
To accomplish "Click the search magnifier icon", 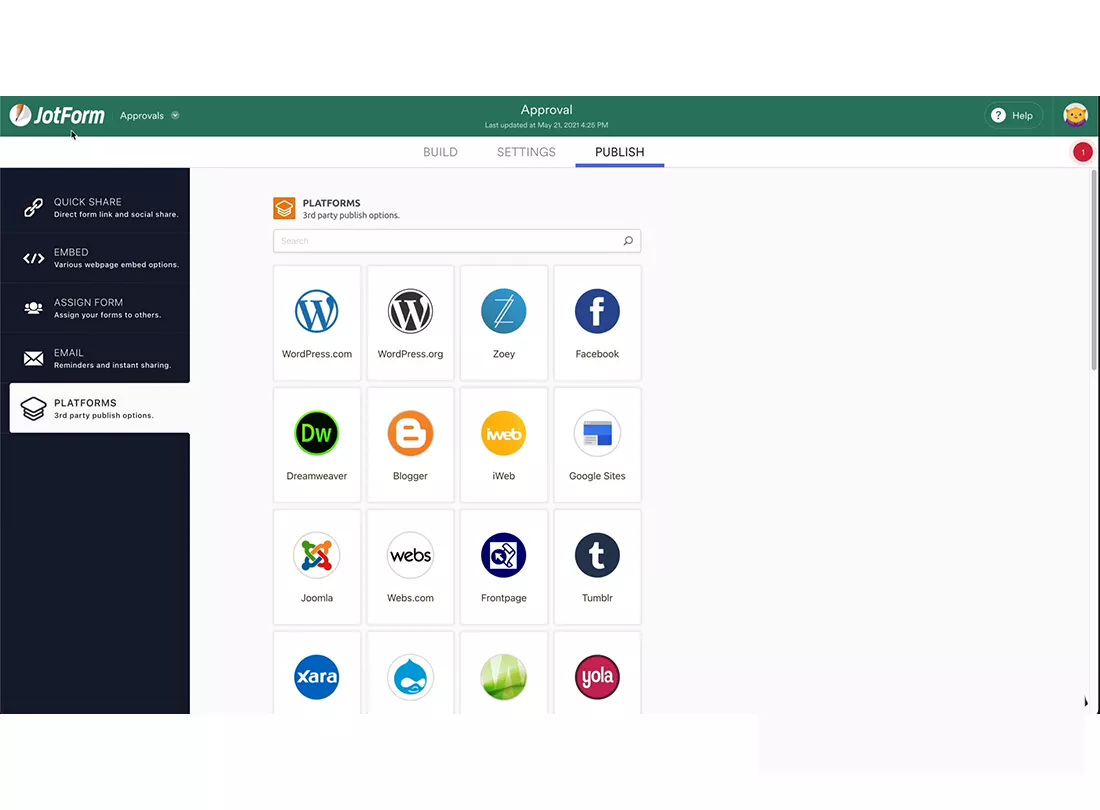I will (x=628, y=241).
